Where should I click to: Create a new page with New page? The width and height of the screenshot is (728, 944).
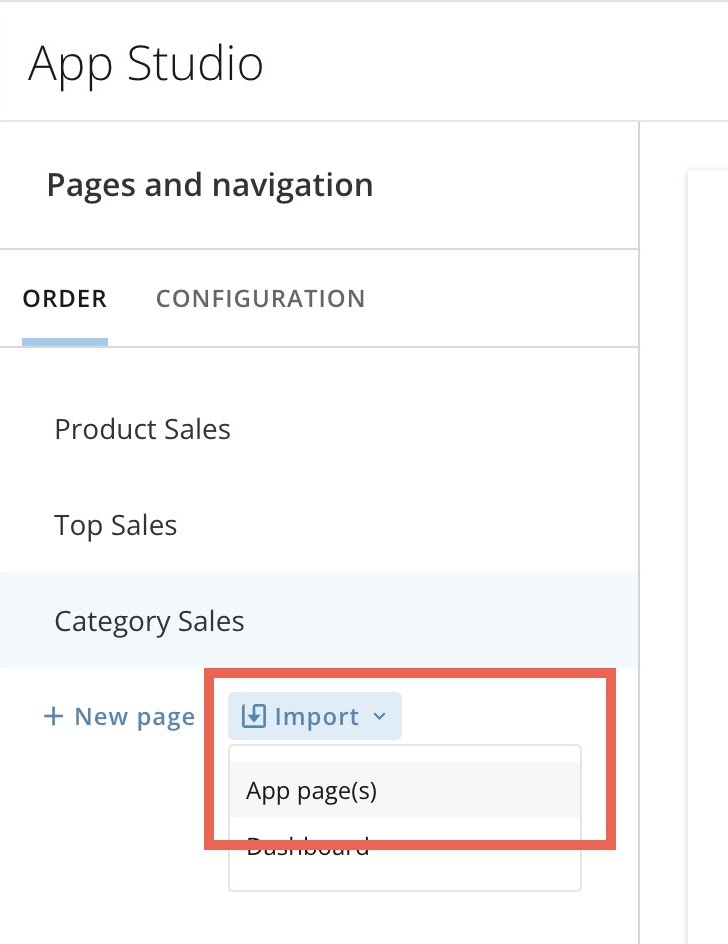click(x=134, y=716)
